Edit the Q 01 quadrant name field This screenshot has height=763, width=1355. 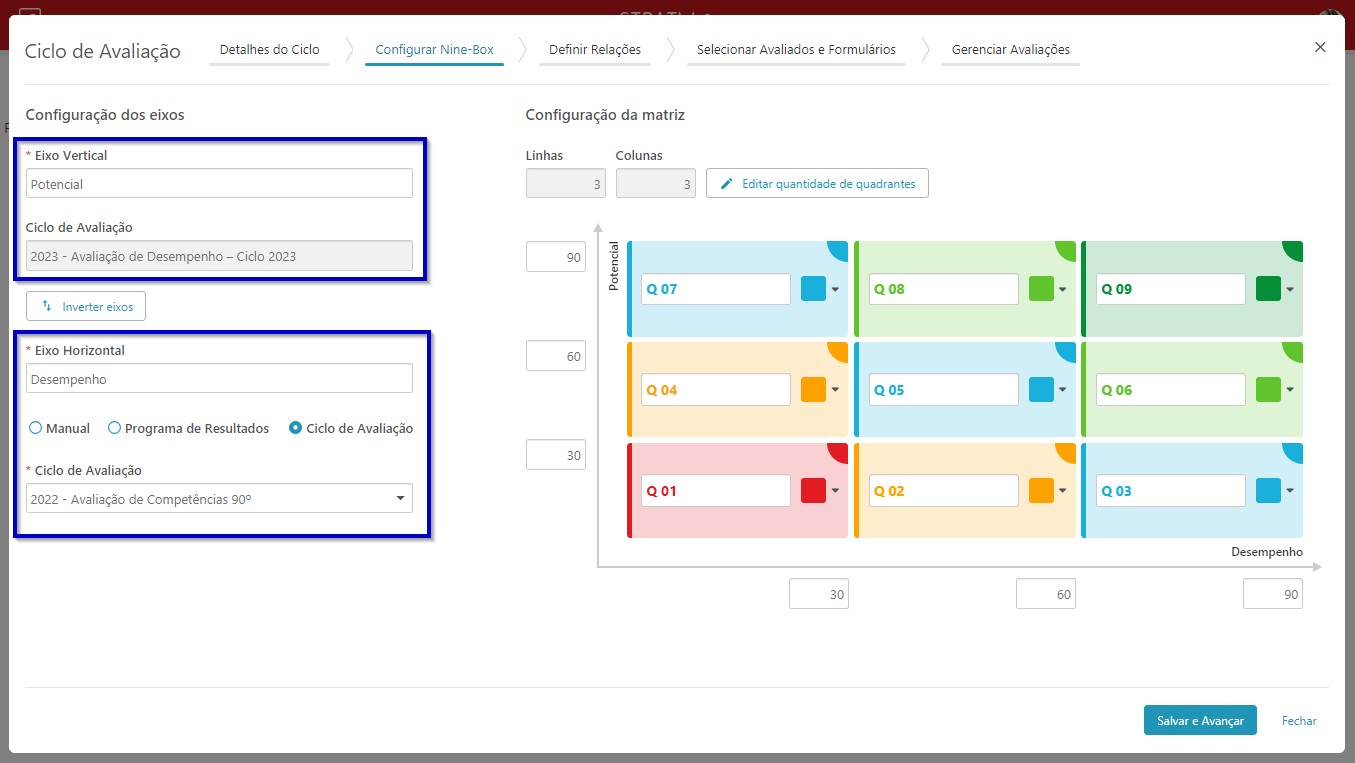click(x=716, y=491)
